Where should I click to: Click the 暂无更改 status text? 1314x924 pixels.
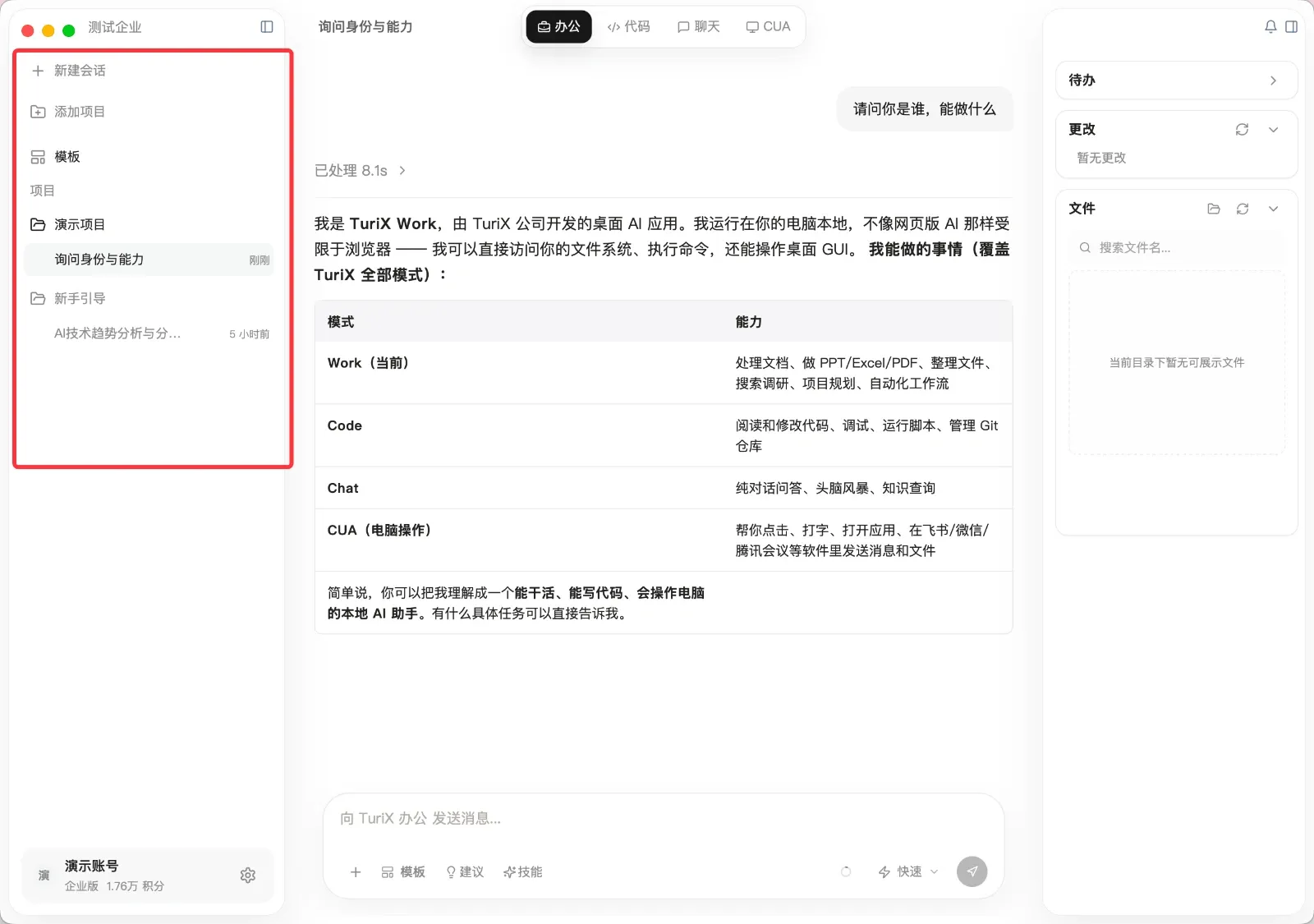pos(1101,158)
